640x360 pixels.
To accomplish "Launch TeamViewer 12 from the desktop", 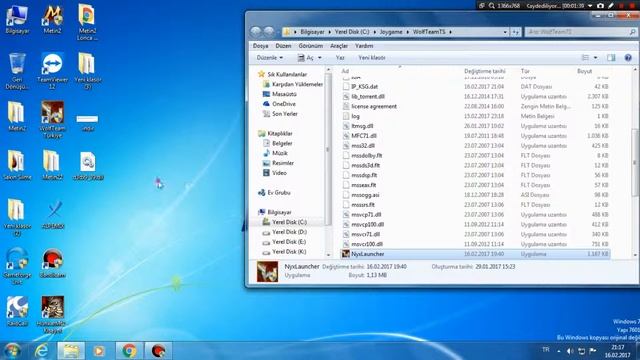I will (52, 71).
